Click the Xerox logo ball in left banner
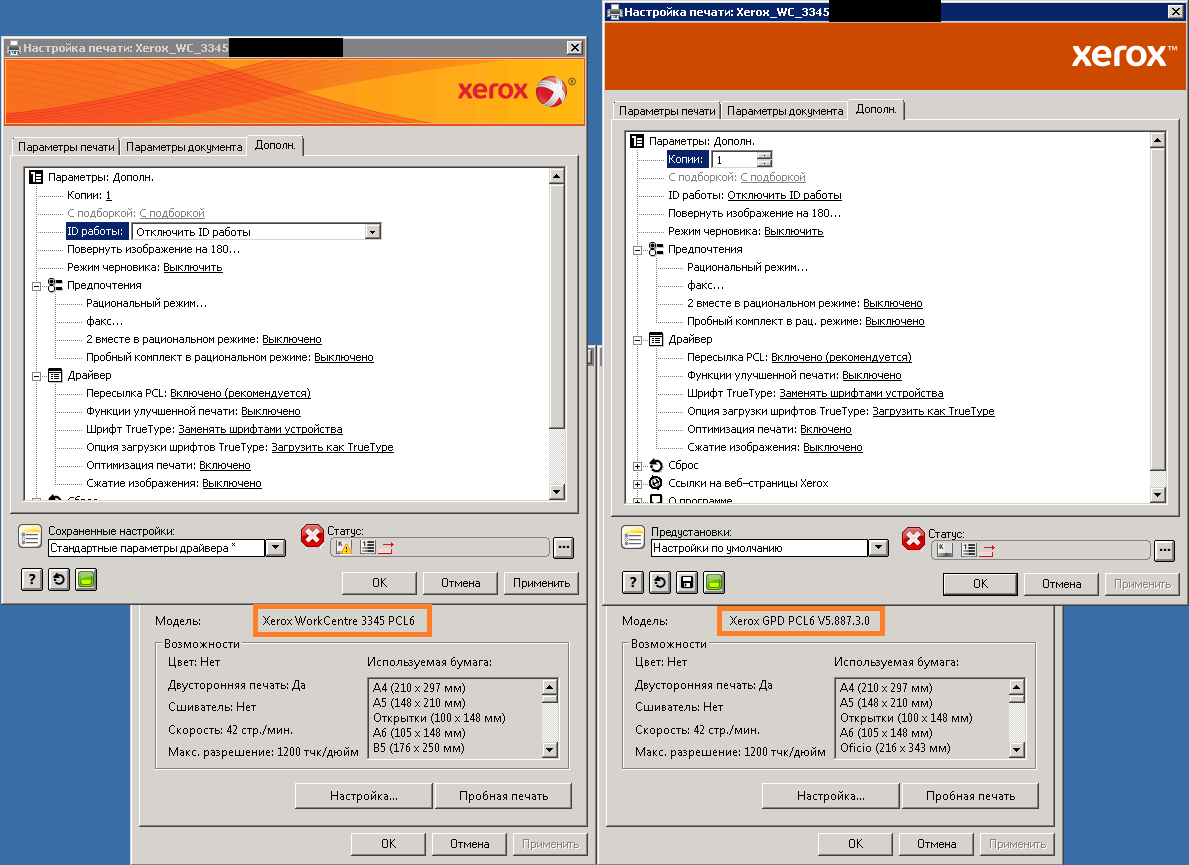This screenshot has height=865, width=1189. (x=551, y=91)
